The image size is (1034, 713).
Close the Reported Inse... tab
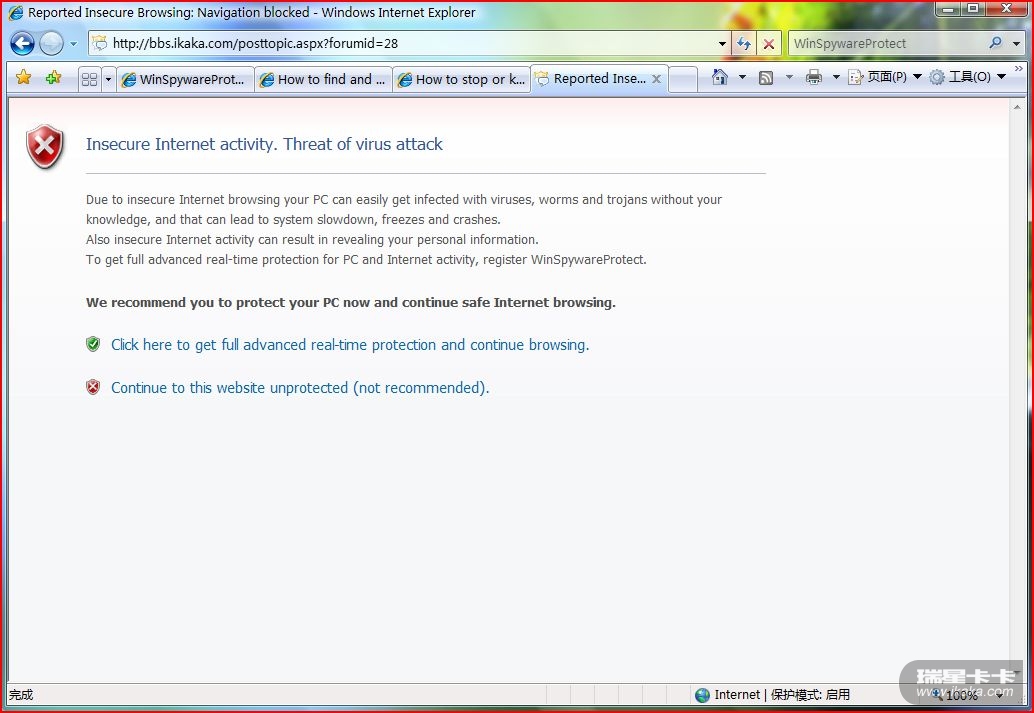[x=656, y=78]
